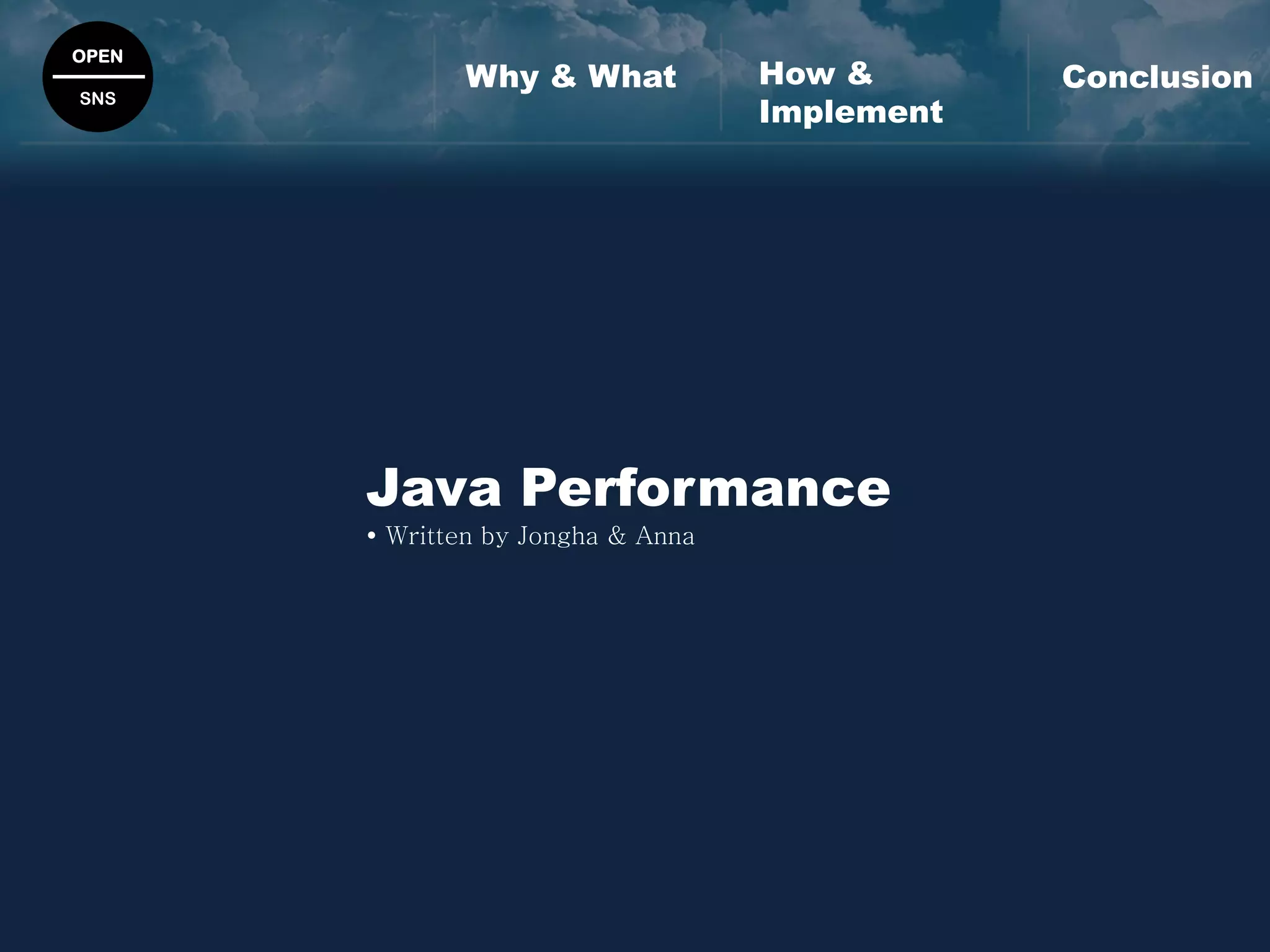
Task: Click the word How in the header
Action: coord(797,74)
